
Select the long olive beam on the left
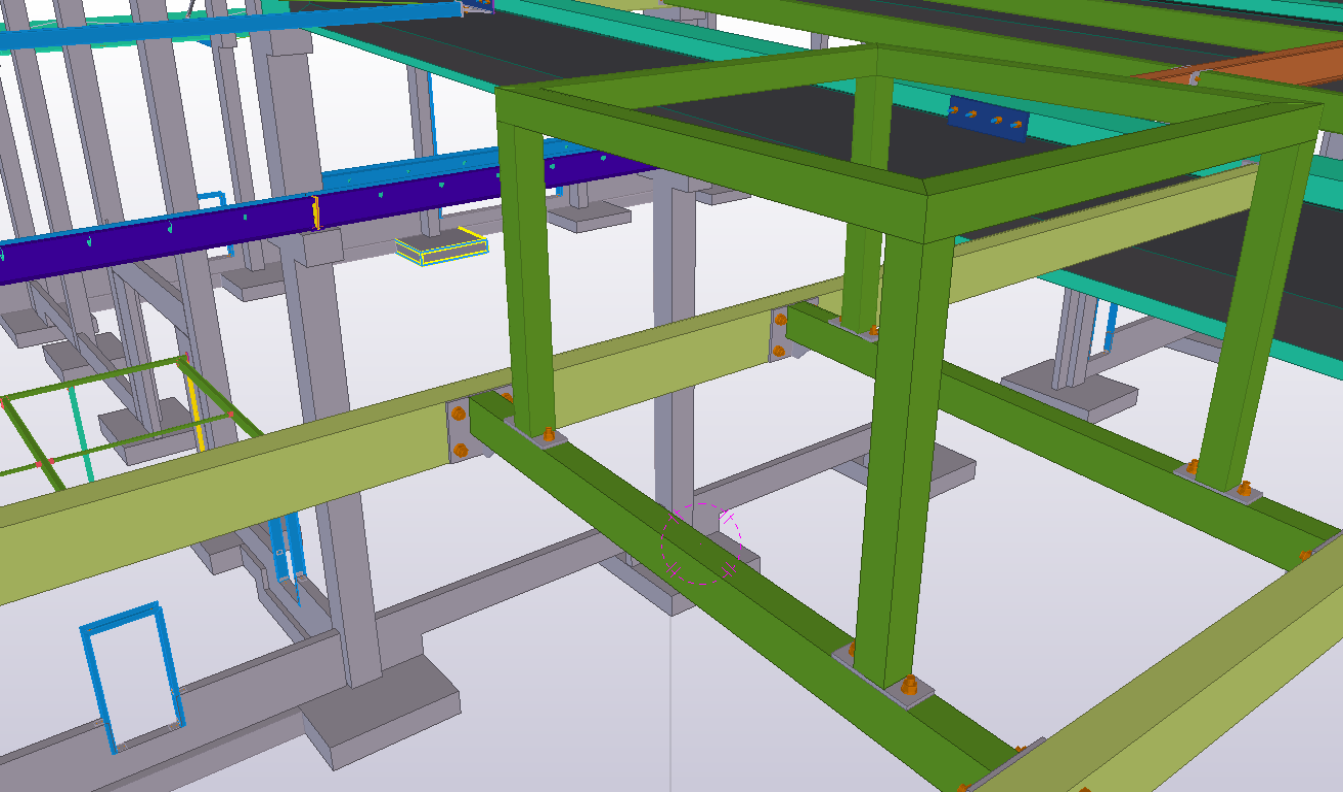click(220, 480)
